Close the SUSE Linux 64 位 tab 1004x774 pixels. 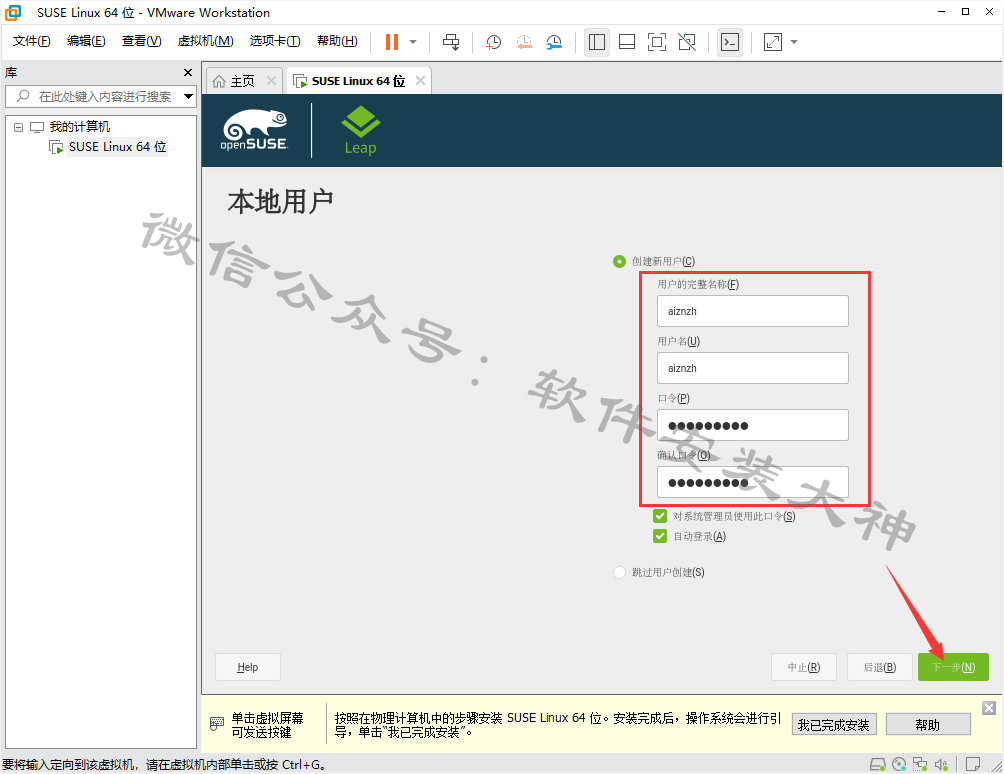[420, 81]
